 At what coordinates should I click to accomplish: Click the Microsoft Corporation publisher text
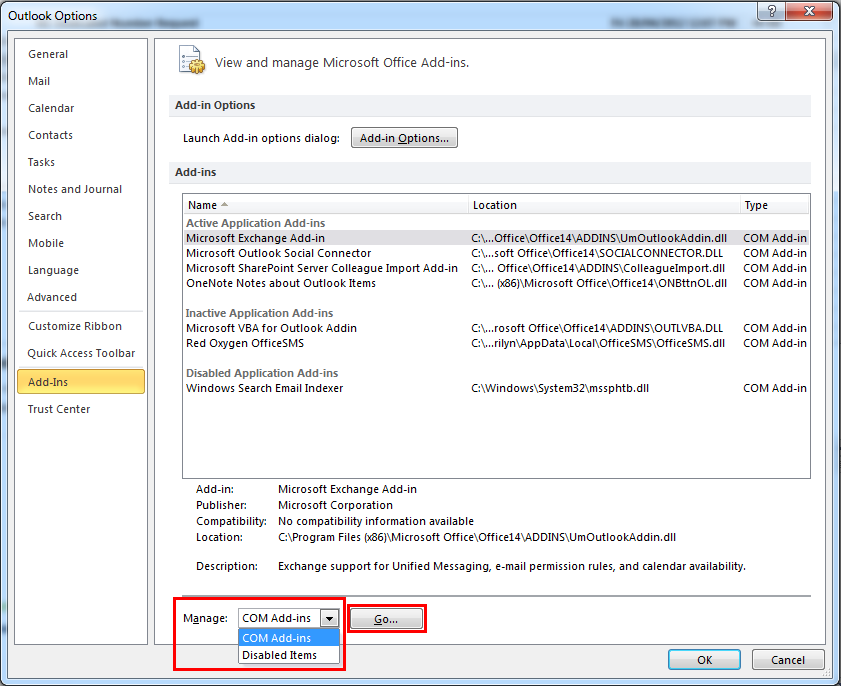coord(335,505)
